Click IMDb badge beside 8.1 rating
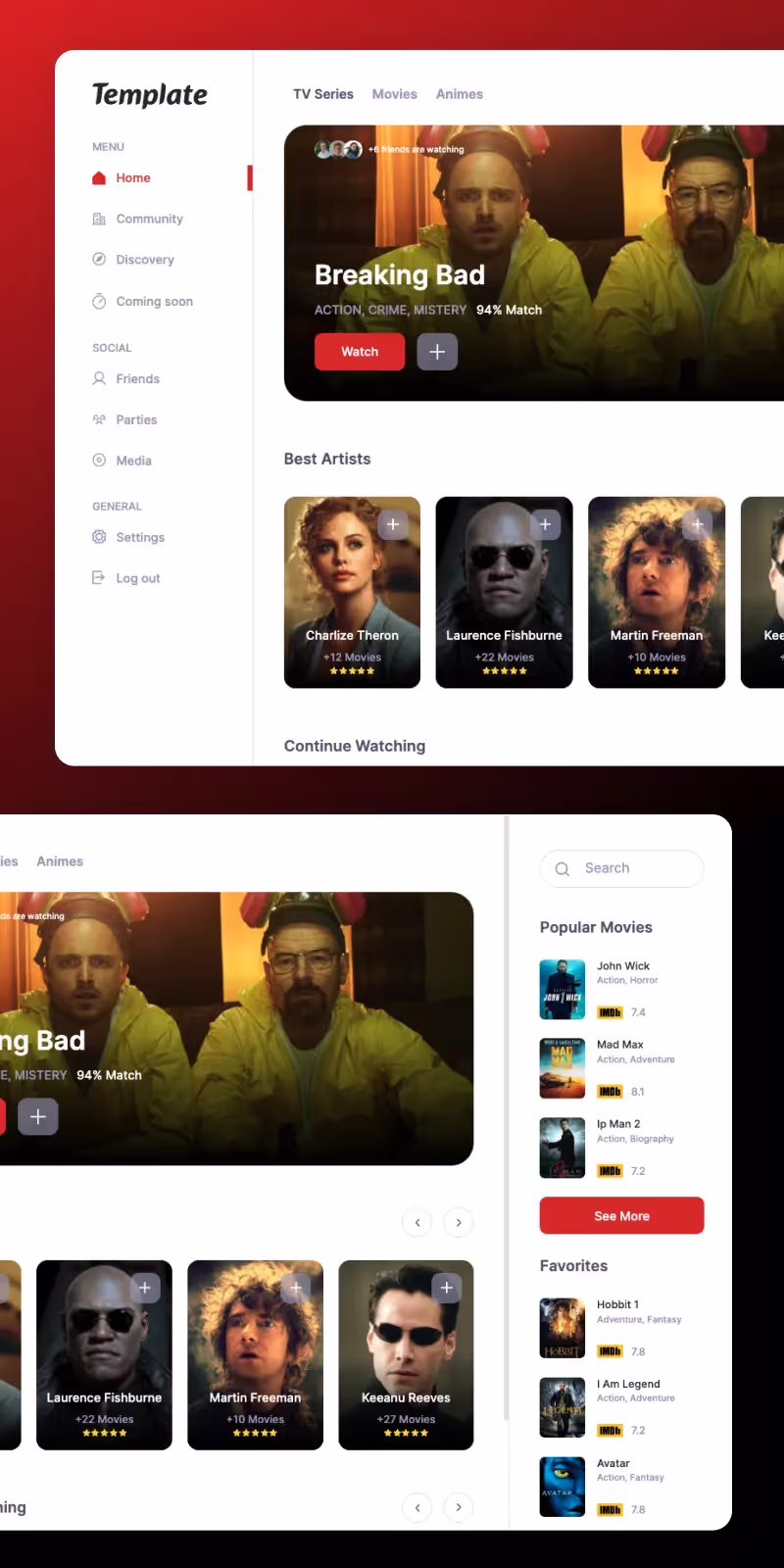This screenshot has height=1568, width=784. click(x=611, y=1092)
